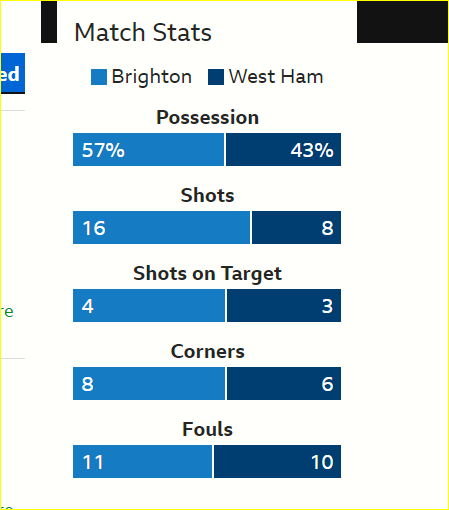Click the green link text at left edge
Image resolution: width=449 pixels, height=510 pixels.
point(7,312)
